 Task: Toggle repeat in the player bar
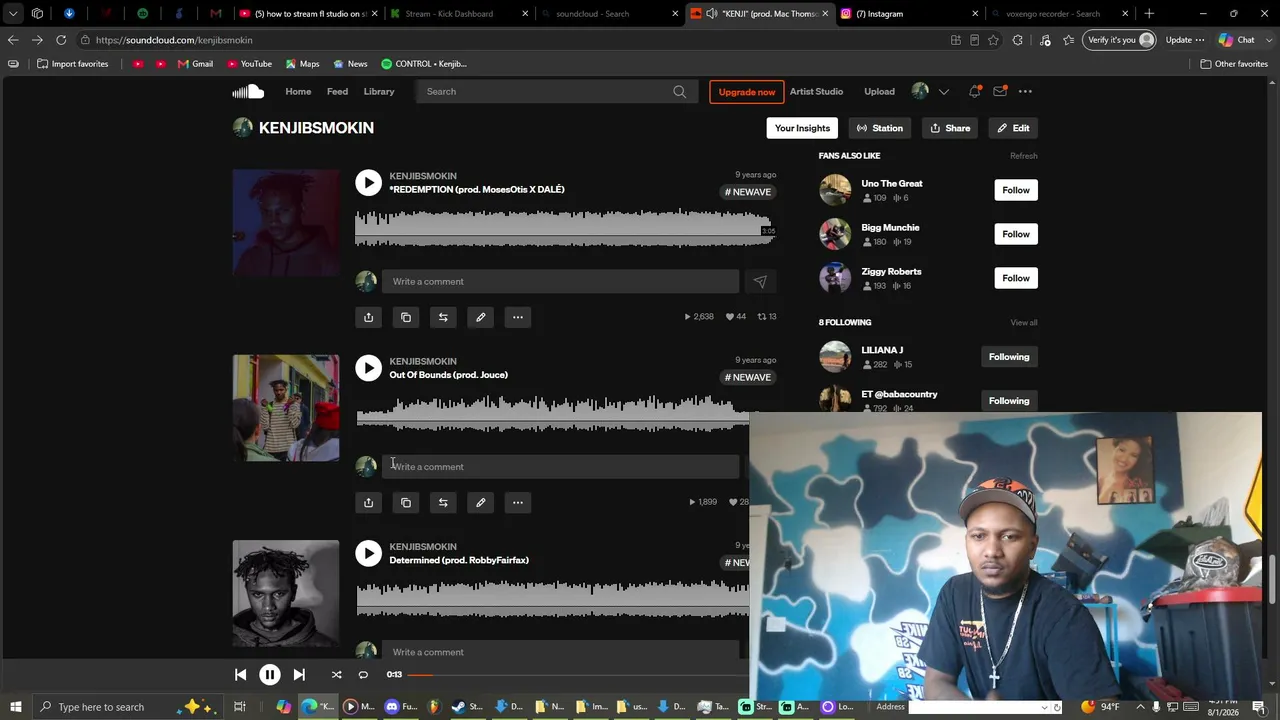coord(363,675)
